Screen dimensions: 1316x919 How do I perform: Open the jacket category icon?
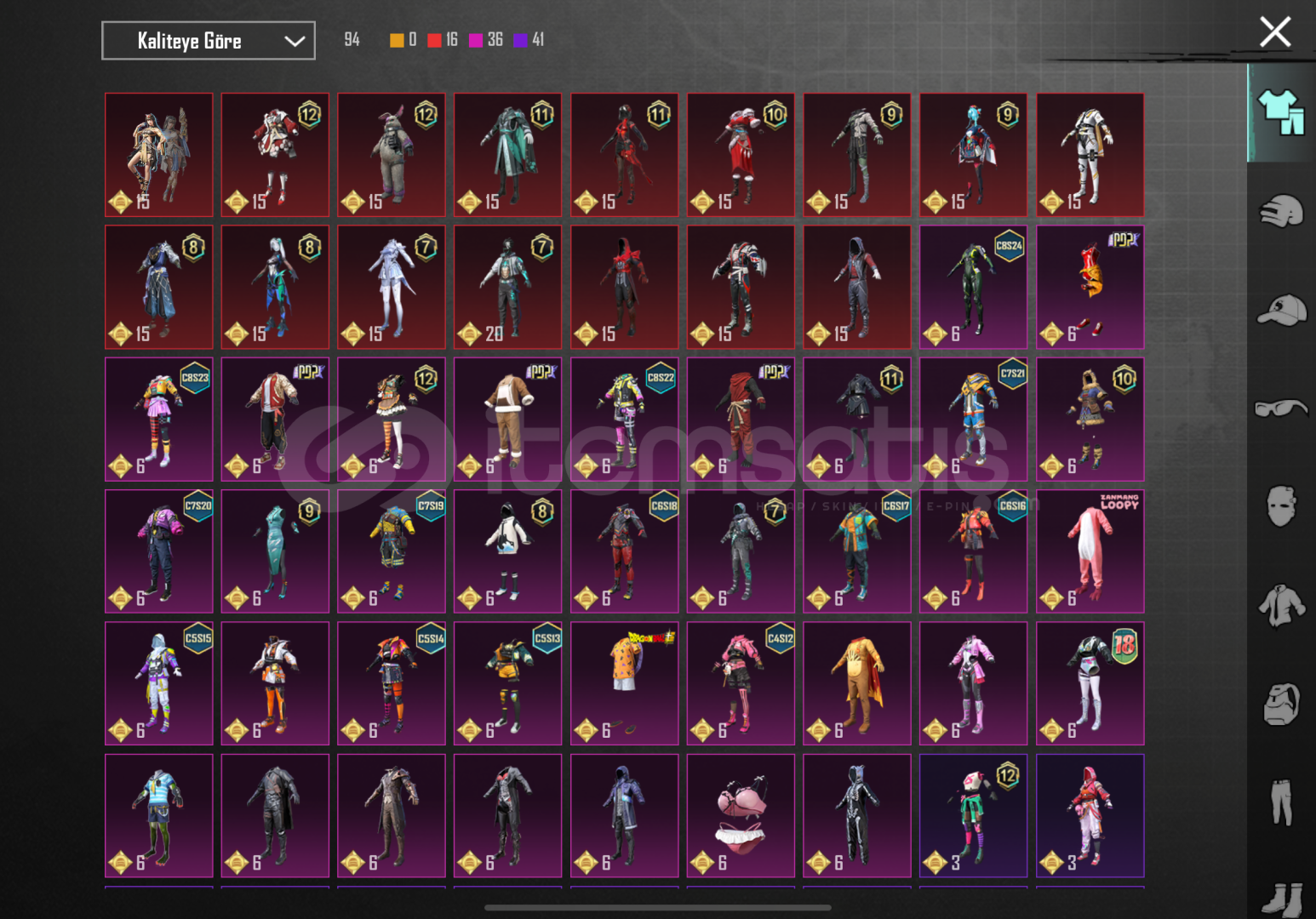pyautogui.click(x=1281, y=606)
